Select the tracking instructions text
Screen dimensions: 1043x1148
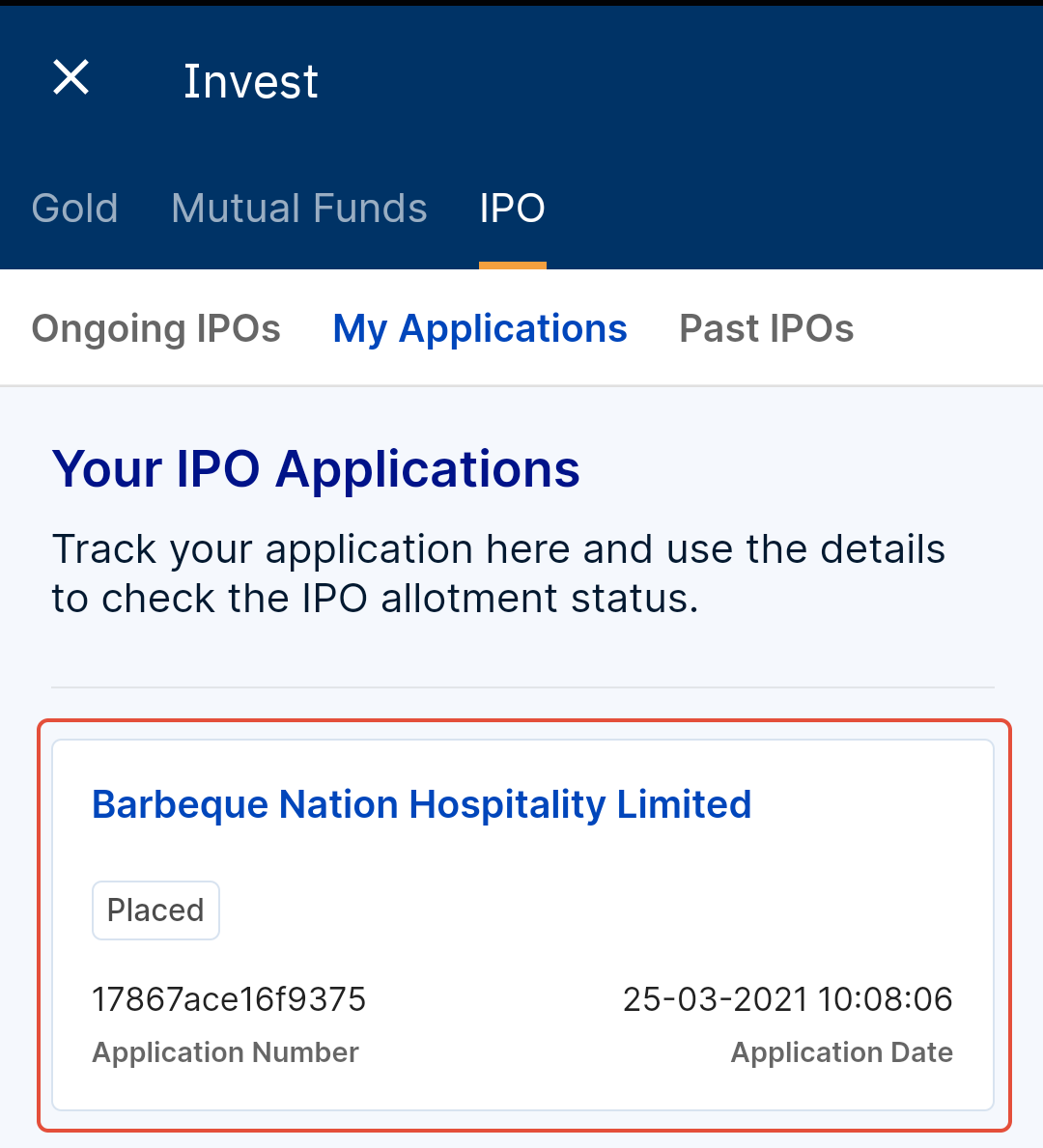point(498,573)
